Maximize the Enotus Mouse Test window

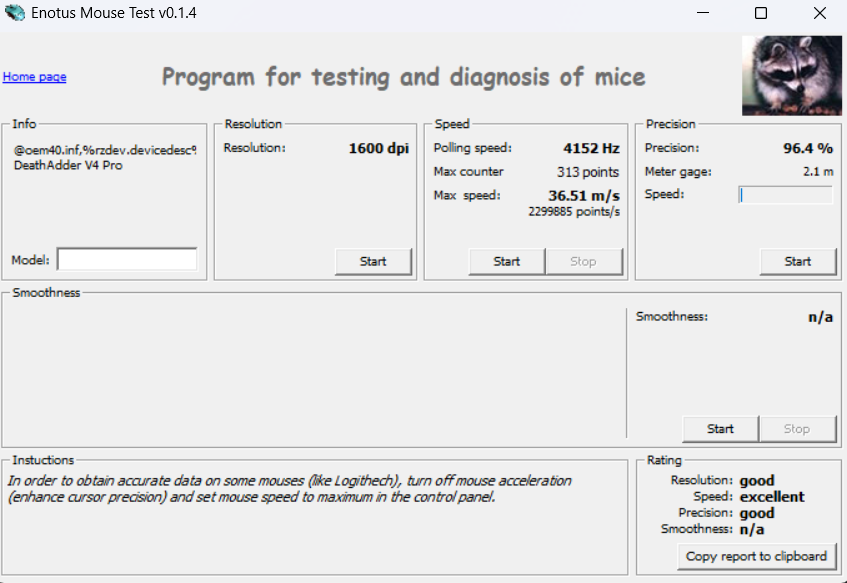[x=761, y=12]
